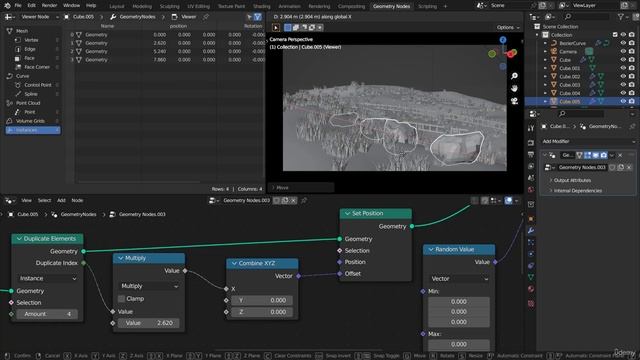Switch to the Shading workspace tab

[262, 6]
